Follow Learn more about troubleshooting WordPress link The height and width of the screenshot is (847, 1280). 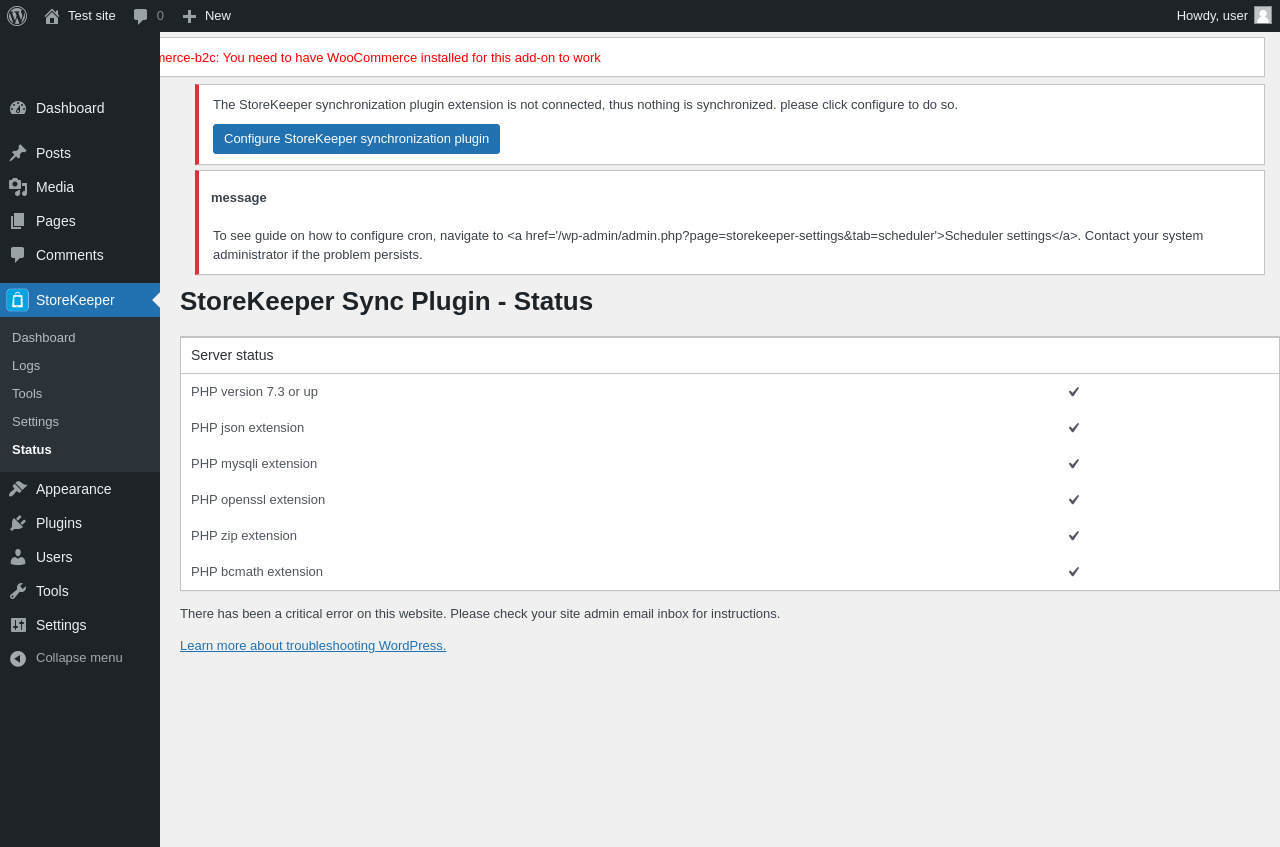tap(313, 646)
